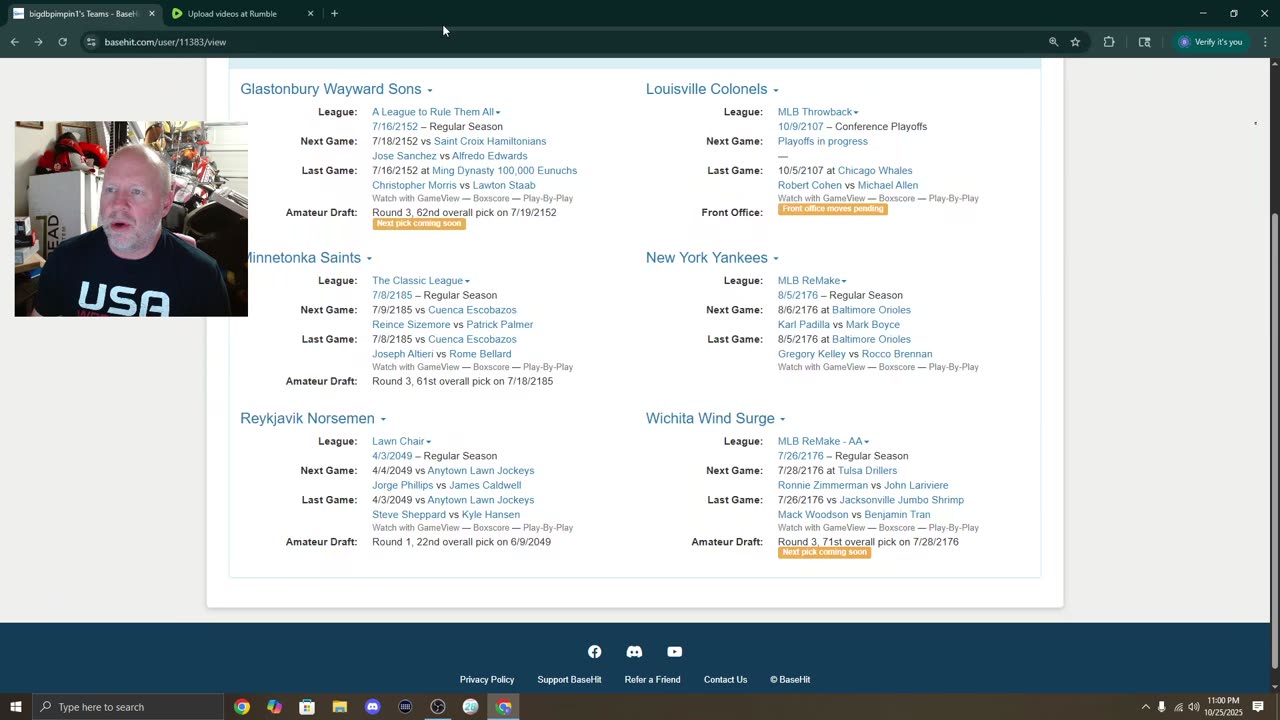
Task: Open taskbar clock and date
Action: (x=1222, y=707)
